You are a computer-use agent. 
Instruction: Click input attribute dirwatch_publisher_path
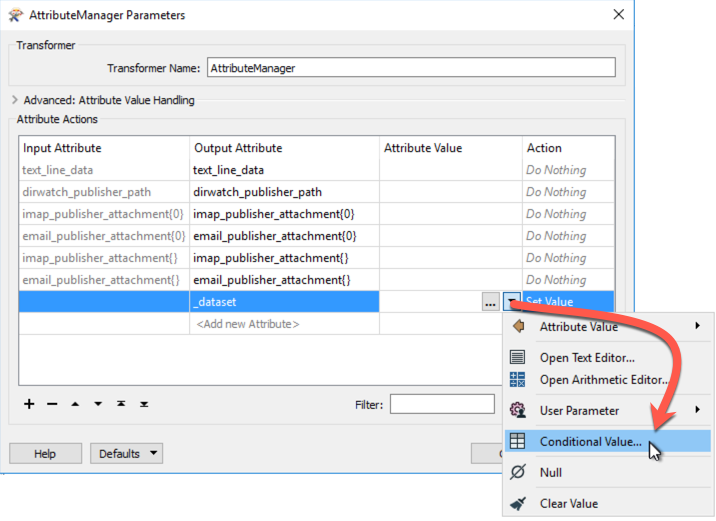pos(104,192)
